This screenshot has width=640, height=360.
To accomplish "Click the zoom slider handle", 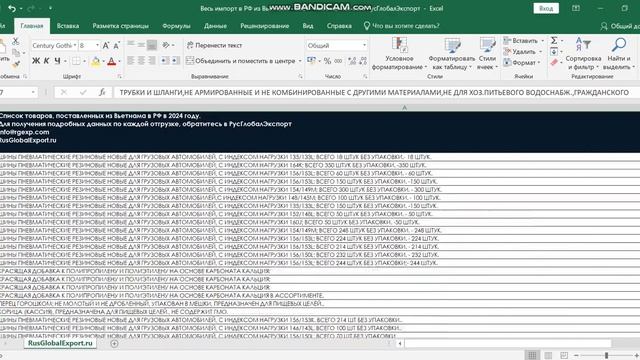I will (607, 356).
